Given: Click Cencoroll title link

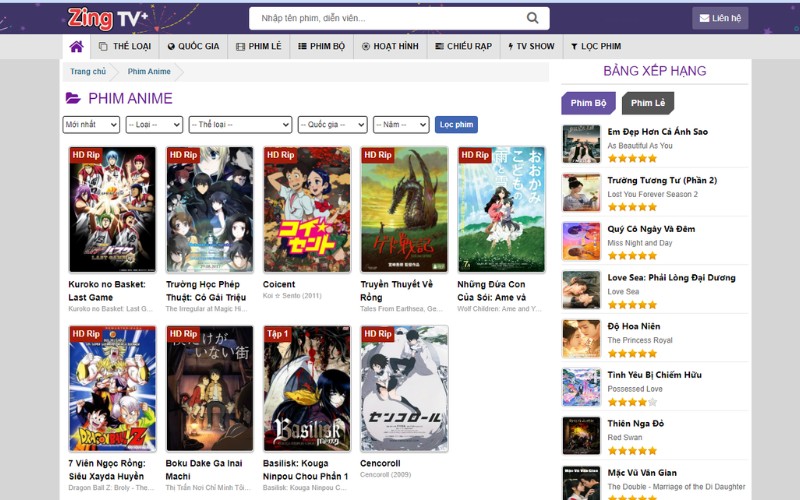Looking at the screenshot, I should (x=380, y=463).
